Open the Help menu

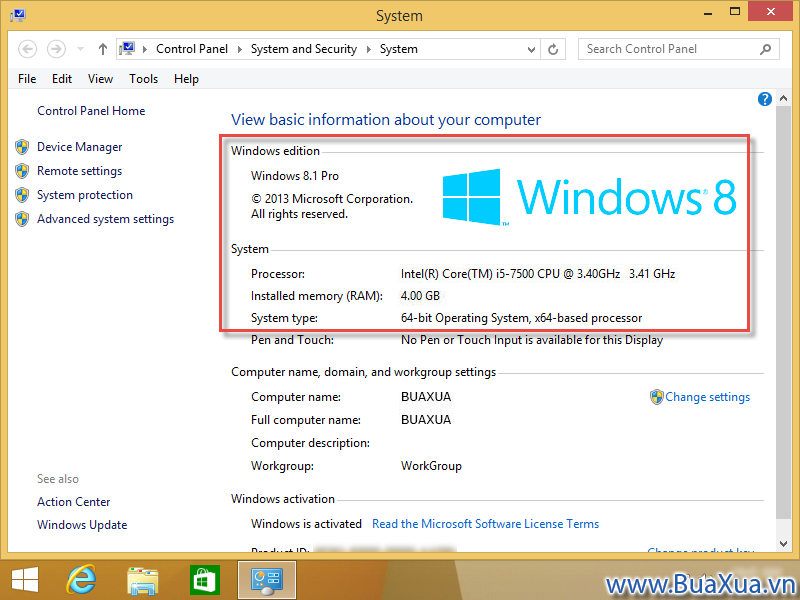186,79
